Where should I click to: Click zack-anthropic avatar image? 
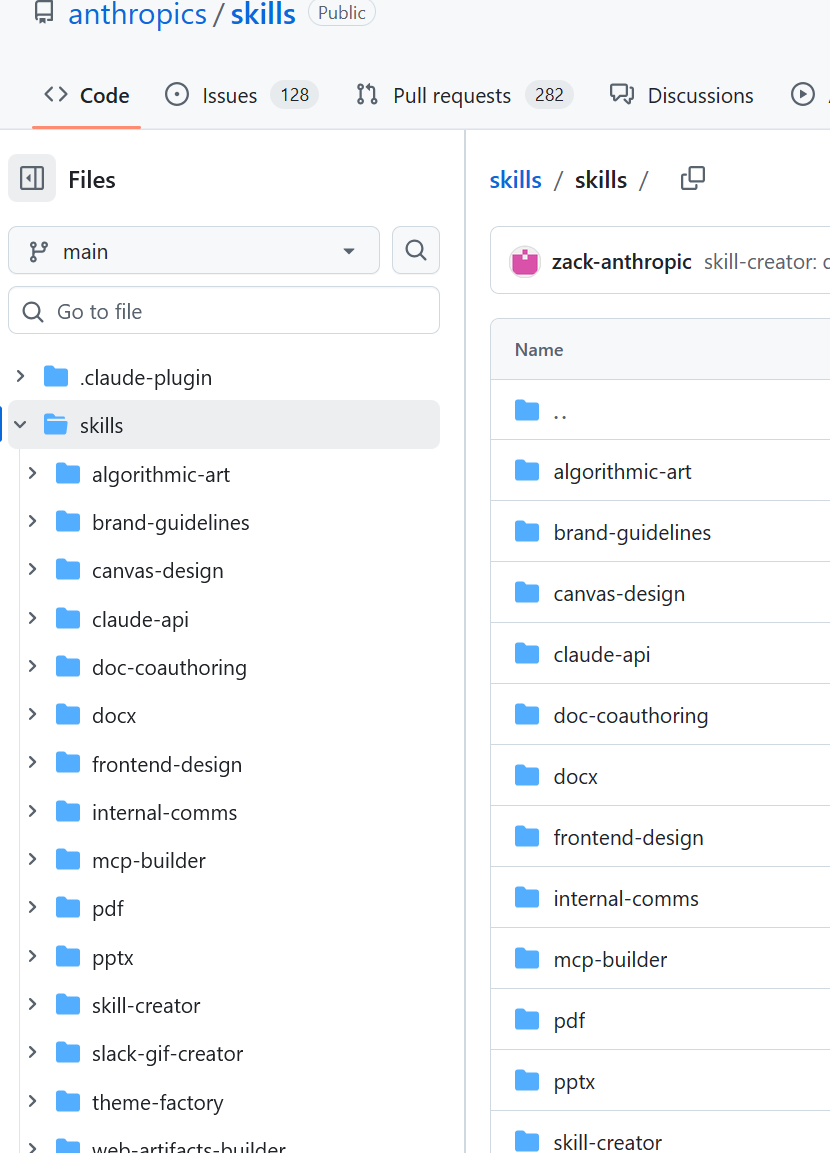525,262
